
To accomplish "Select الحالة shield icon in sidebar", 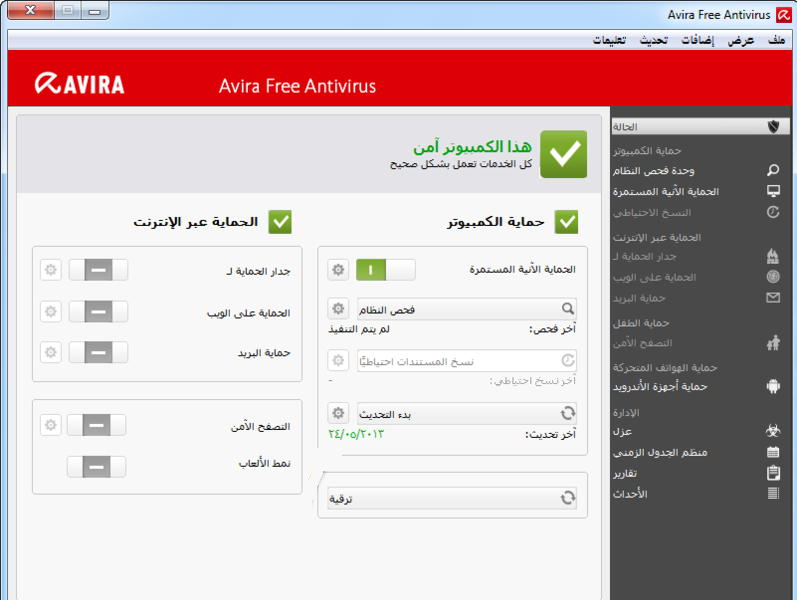I will (x=774, y=126).
